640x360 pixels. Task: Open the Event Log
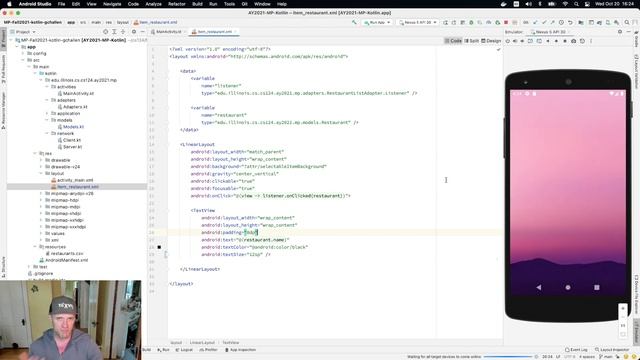[x=576, y=350]
